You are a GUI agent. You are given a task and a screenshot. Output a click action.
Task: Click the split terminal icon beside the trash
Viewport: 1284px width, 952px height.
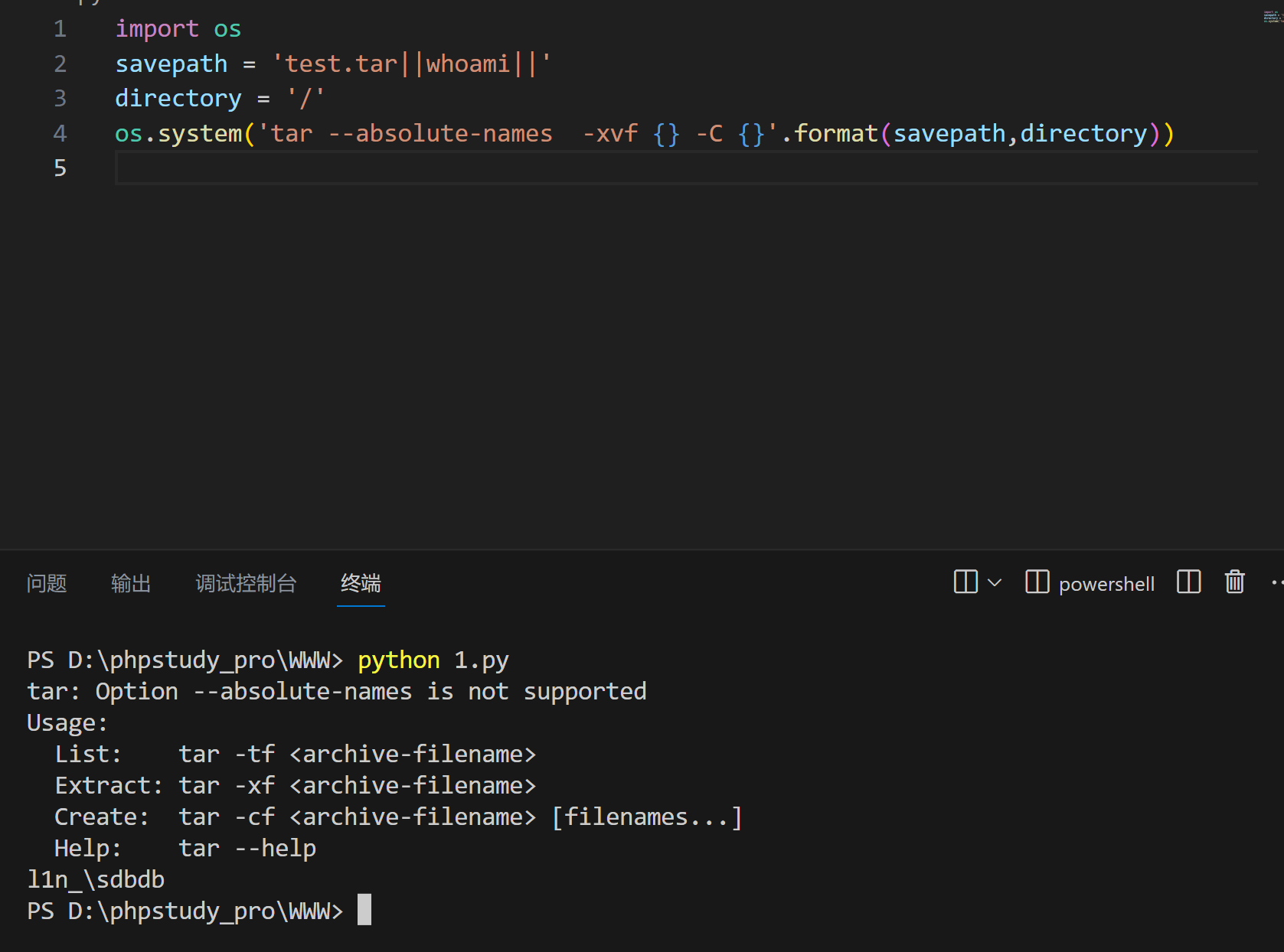tap(1188, 582)
